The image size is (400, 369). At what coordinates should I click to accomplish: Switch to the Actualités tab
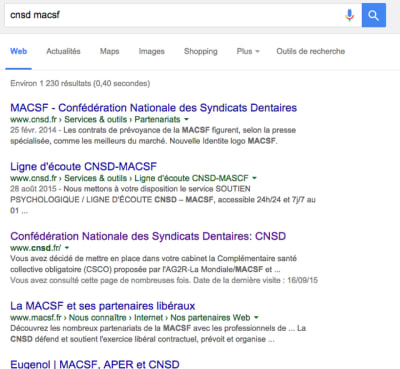click(x=63, y=51)
